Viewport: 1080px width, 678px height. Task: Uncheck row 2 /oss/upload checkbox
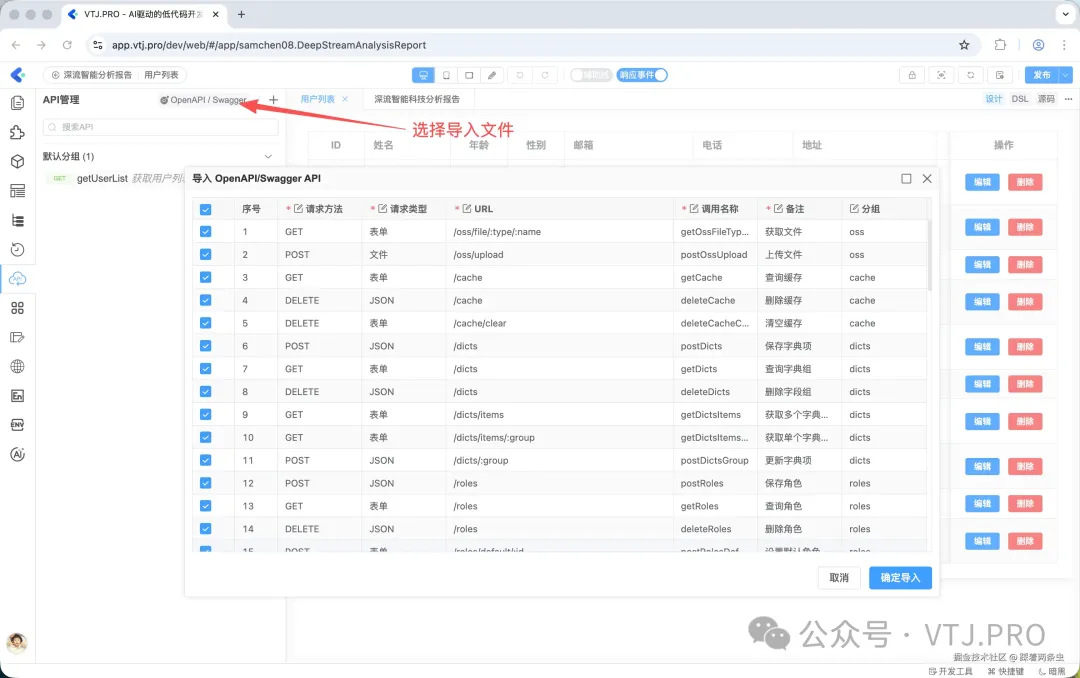[x=205, y=254]
